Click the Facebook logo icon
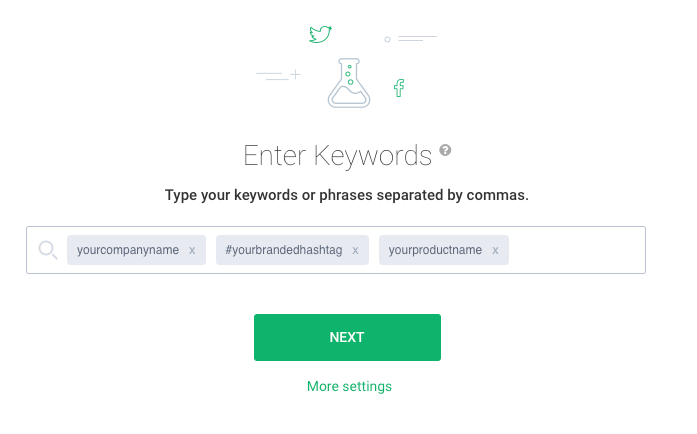The width and height of the screenshot is (697, 434). coord(399,88)
